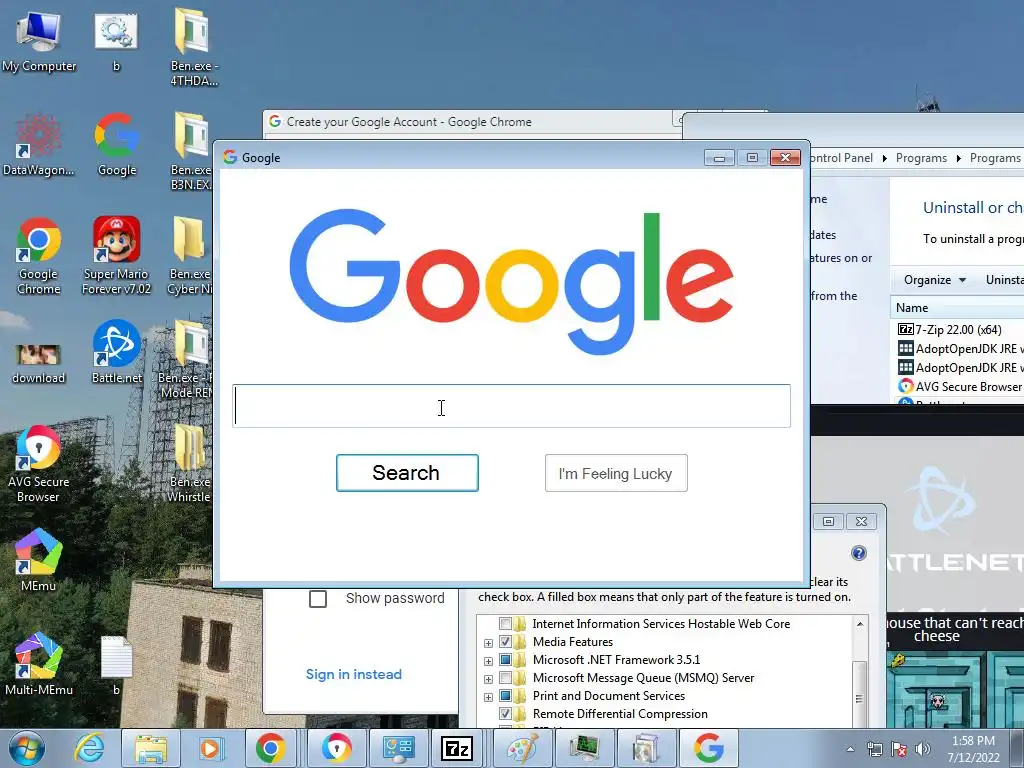Click the Google logo in the Google window
The width and height of the screenshot is (1024, 768).
[511, 281]
